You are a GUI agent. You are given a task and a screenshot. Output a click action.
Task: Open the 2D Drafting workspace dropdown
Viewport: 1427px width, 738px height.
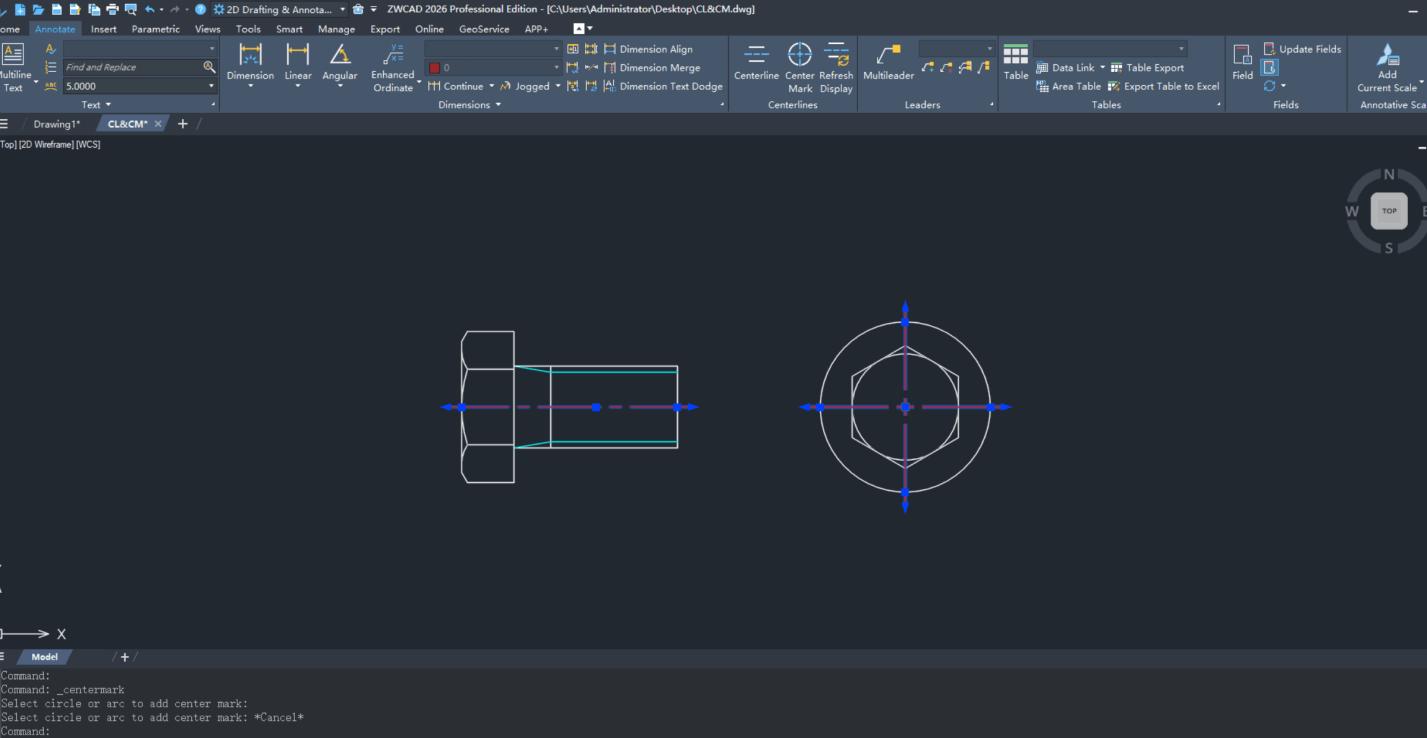[x=342, y=9]
